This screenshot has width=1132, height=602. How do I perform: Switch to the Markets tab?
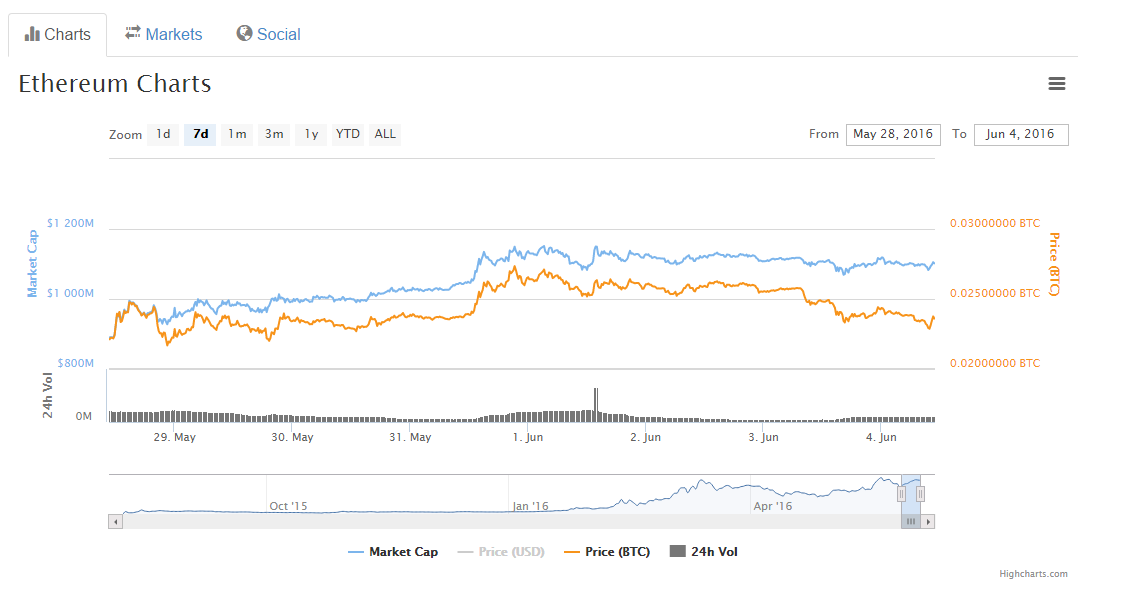(164, 34)
